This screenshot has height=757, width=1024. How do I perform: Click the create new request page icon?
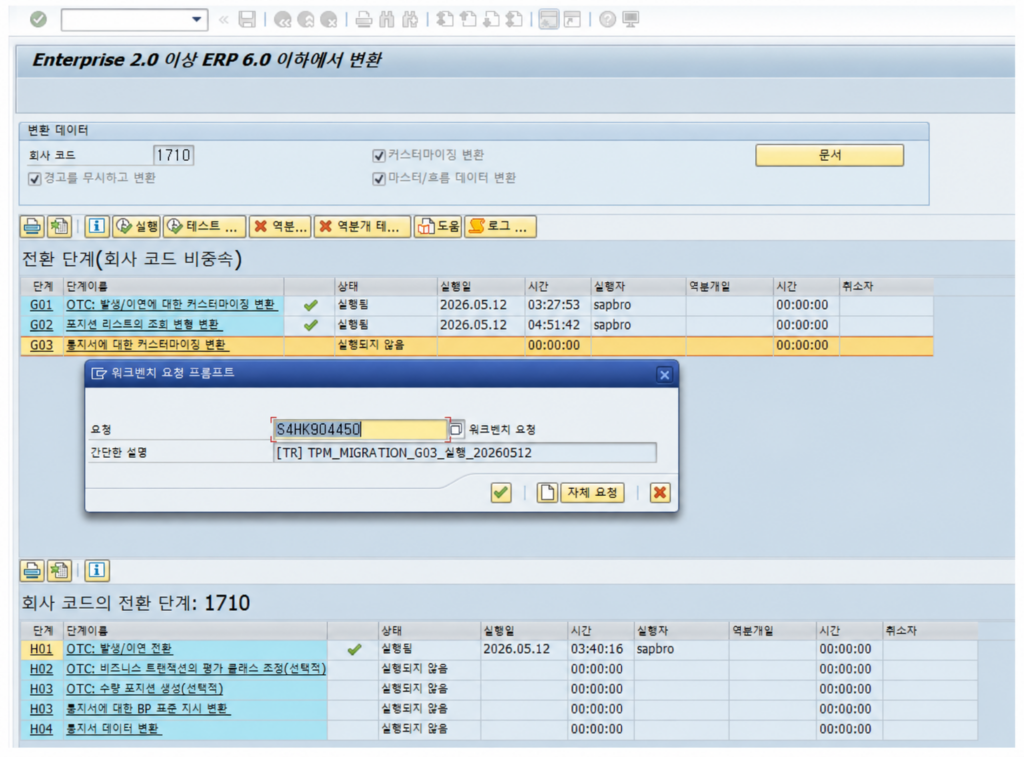click(x=547, y=492)
